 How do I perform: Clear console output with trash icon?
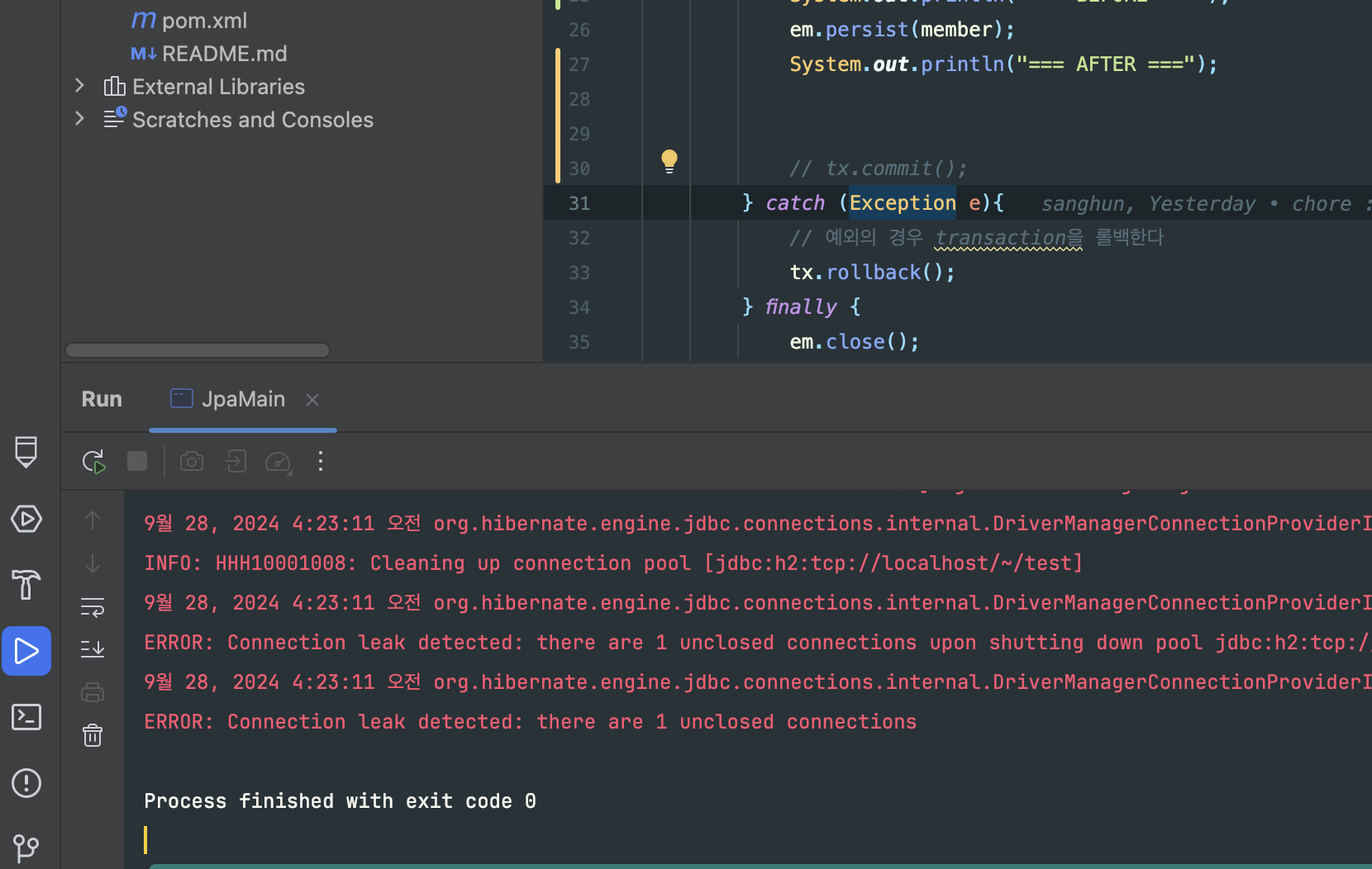[x=93, y=735]
